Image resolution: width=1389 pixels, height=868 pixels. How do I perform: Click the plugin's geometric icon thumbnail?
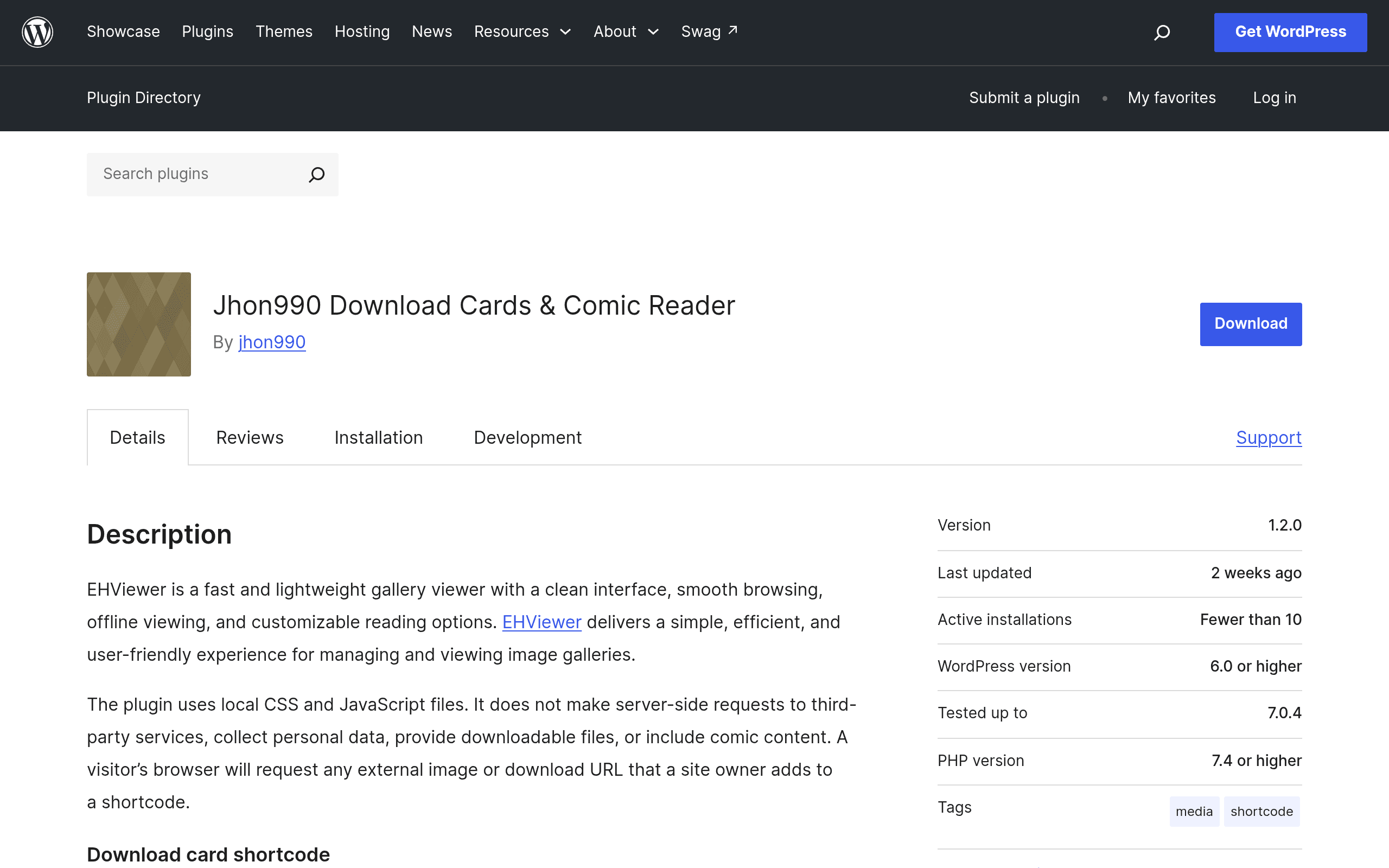(139, 324)
